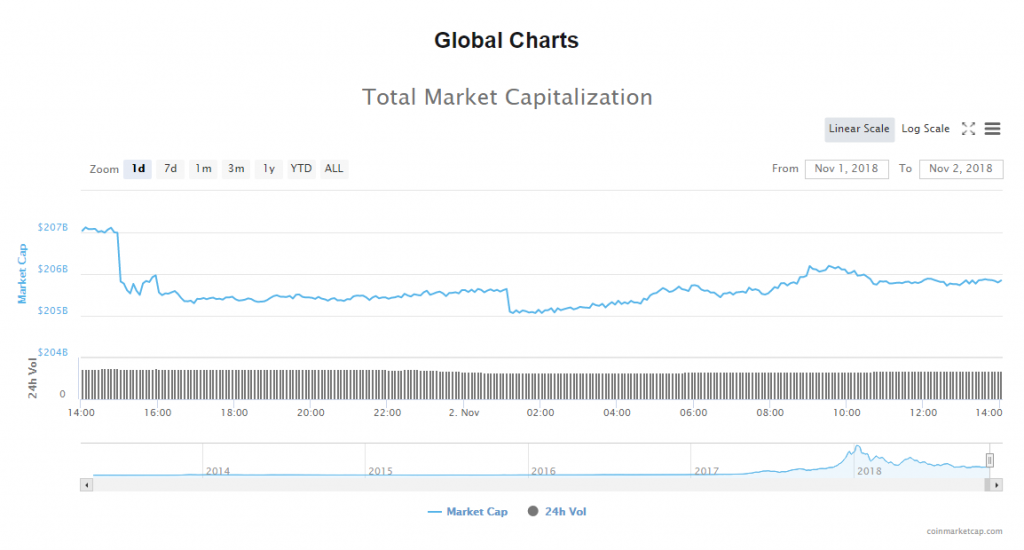Open the chart hamburger menu icon
Viewport: 1024px width, 550px height.
click(993, 129)
